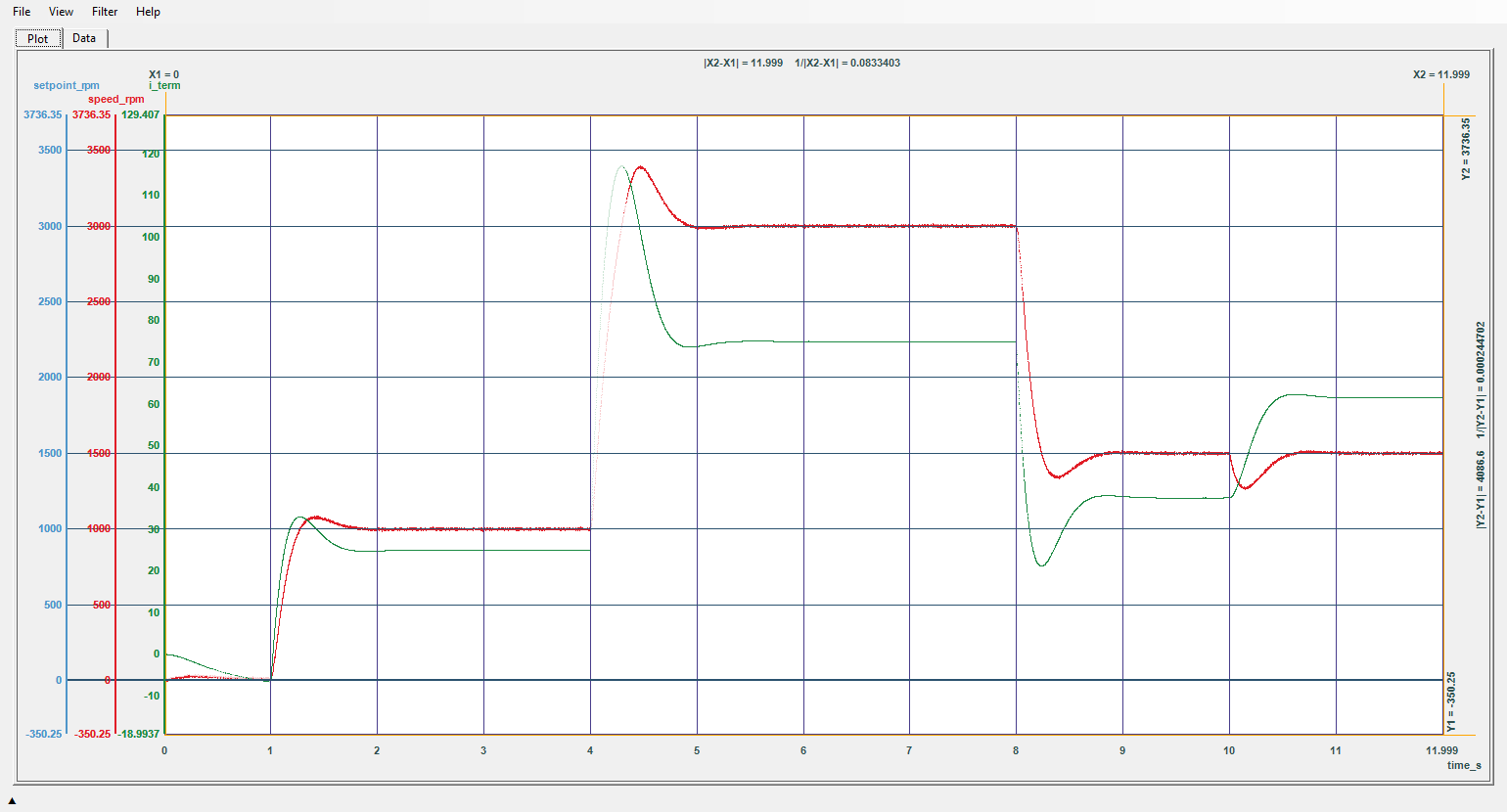Click the blue -350.25 setpoint axis minimum
The width and height of the screenshot is (1507, 812).
coord(43,734)
